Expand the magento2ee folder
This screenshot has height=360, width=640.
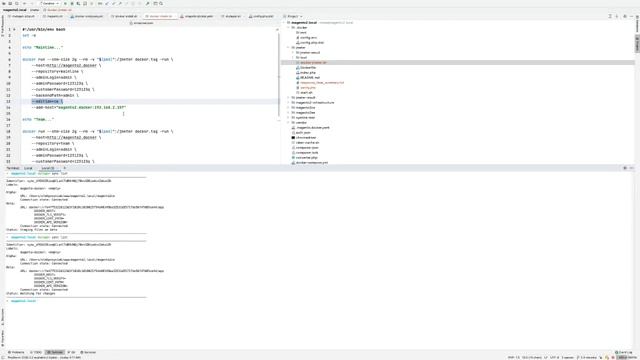tap(289, 113)
